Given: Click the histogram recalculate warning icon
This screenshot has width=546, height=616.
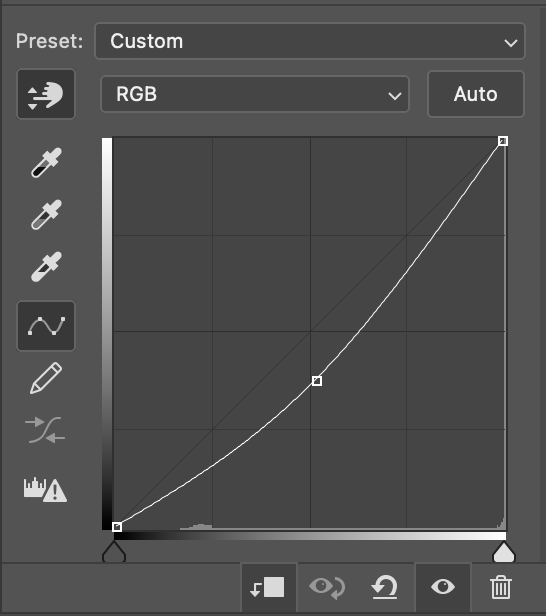Looking at the screenshot, I should point(45,490).
